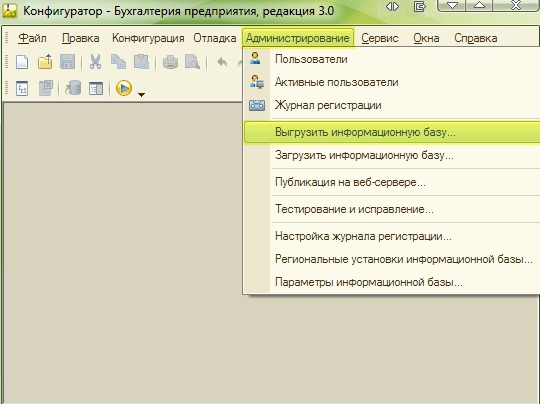541x404 pixels.
Task: Open the Конфигурация menu
Action: click(x=148, y=38)
